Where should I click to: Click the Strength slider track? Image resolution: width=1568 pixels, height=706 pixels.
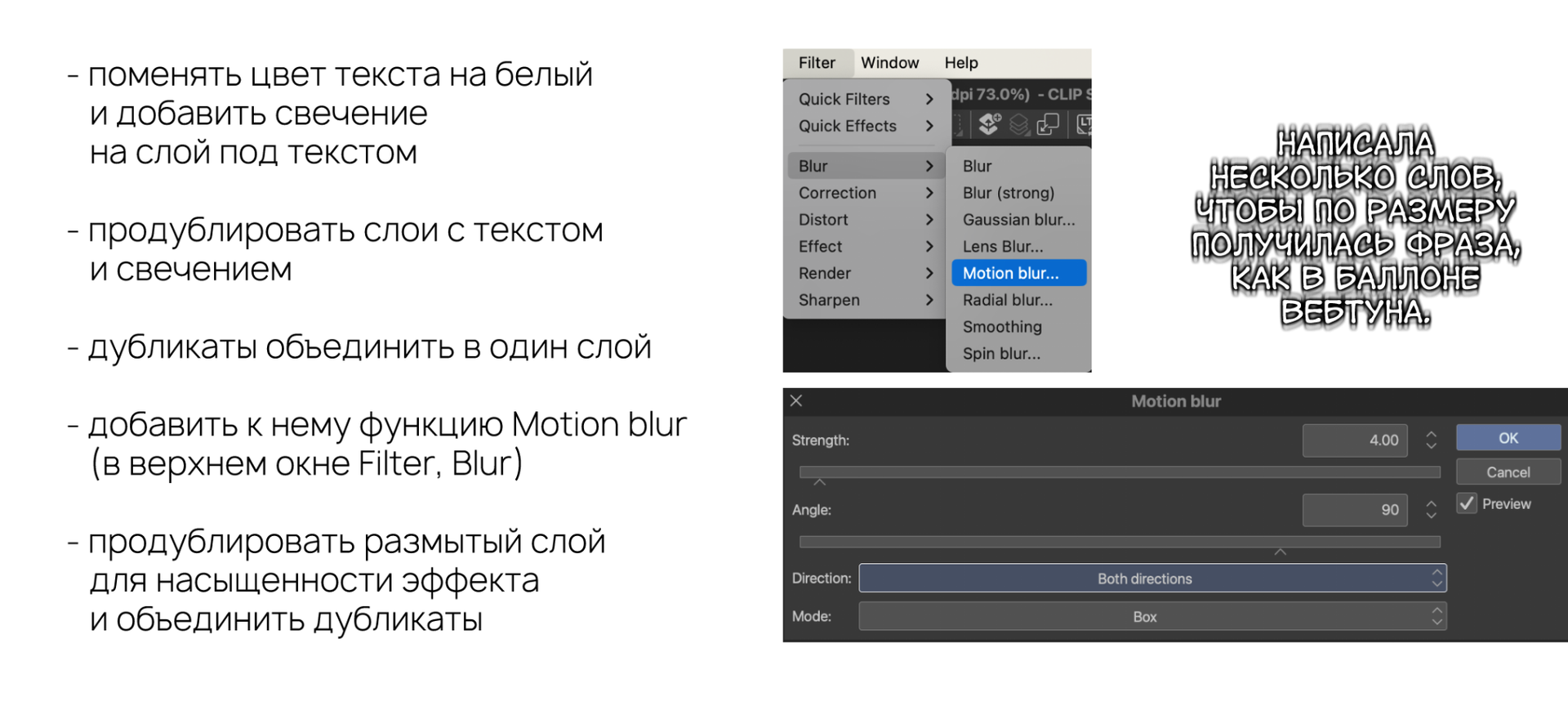tap(1120, 471)
